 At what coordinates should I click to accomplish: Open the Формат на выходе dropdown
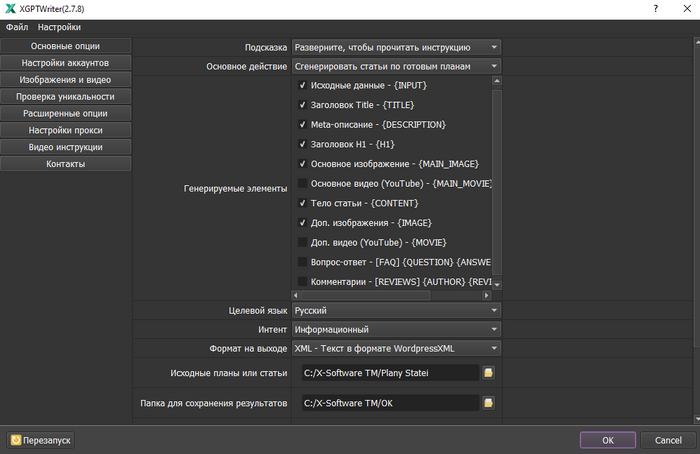point(396,348)
